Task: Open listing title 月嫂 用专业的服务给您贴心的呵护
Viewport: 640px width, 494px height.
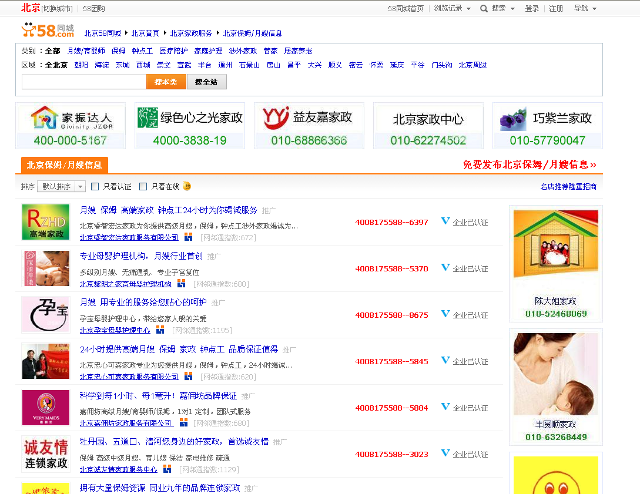Action: pos(143,302)
